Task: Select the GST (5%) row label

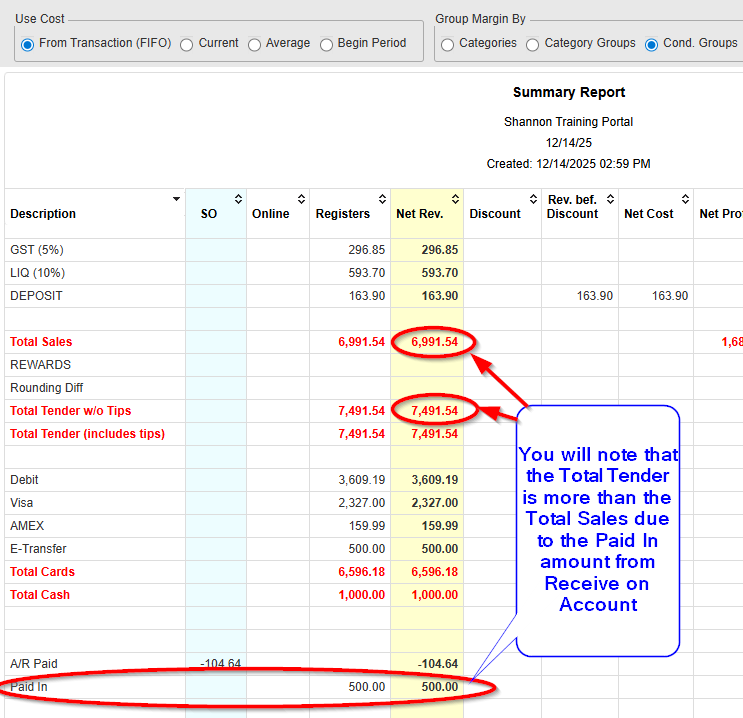Action: click(37, 250)
